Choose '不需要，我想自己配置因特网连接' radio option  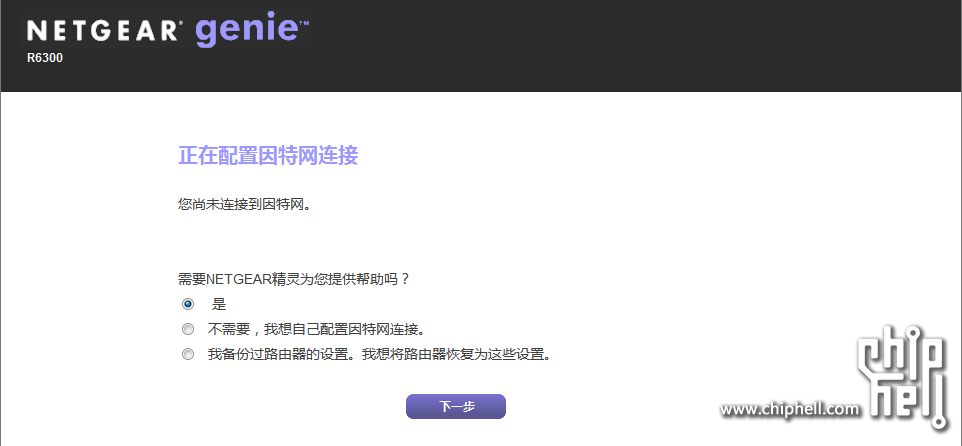pyautogui.click(x=188, y=329)
